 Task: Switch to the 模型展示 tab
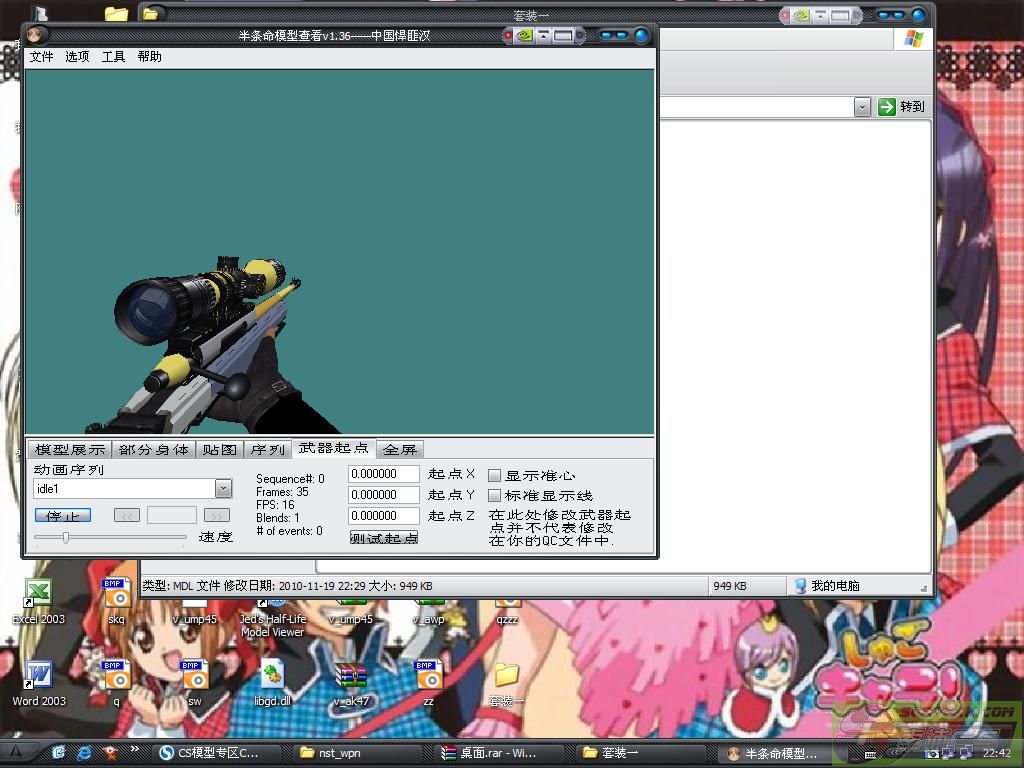pos(67,450)
